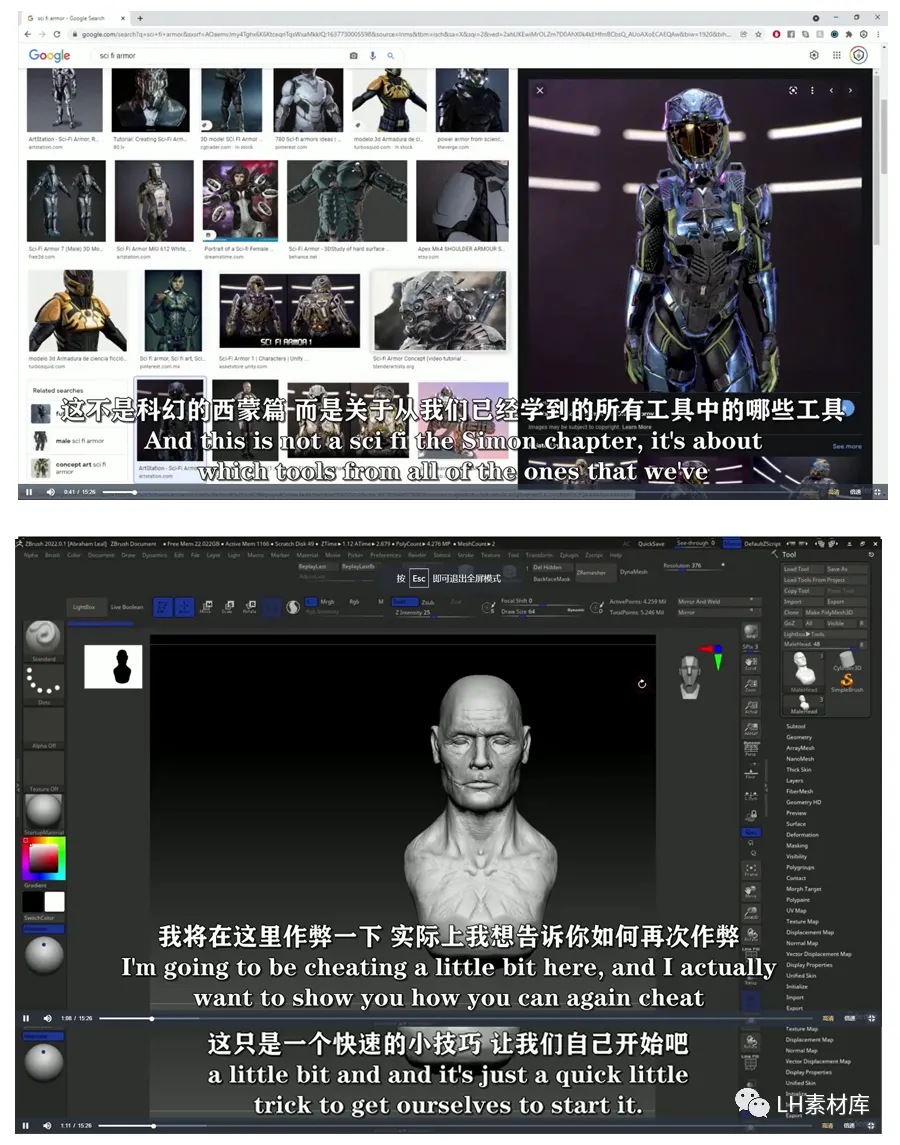Open the 'Sci-Fi Armor 1 | Characters' thumbnail
Screen dimensions: 900x1145
289,311
